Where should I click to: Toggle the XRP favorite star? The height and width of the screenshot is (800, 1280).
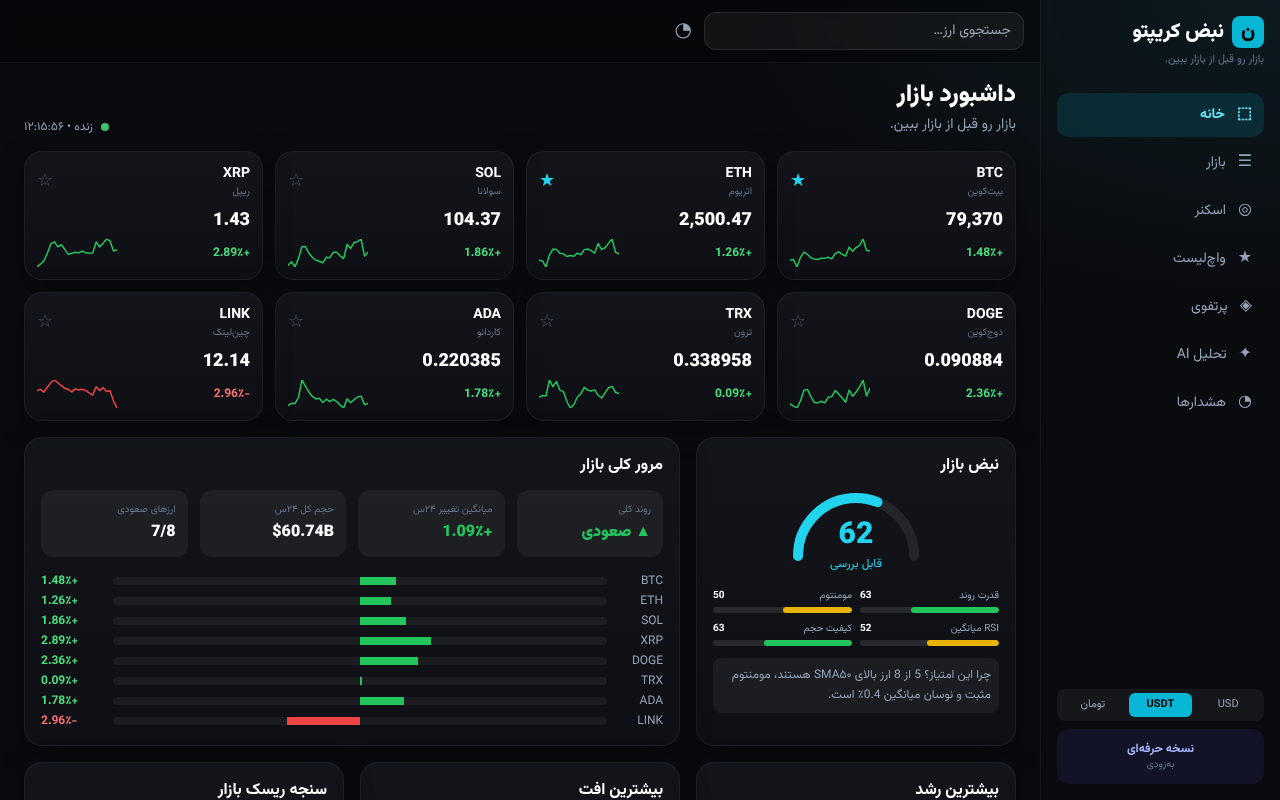(x=45, y=180)
